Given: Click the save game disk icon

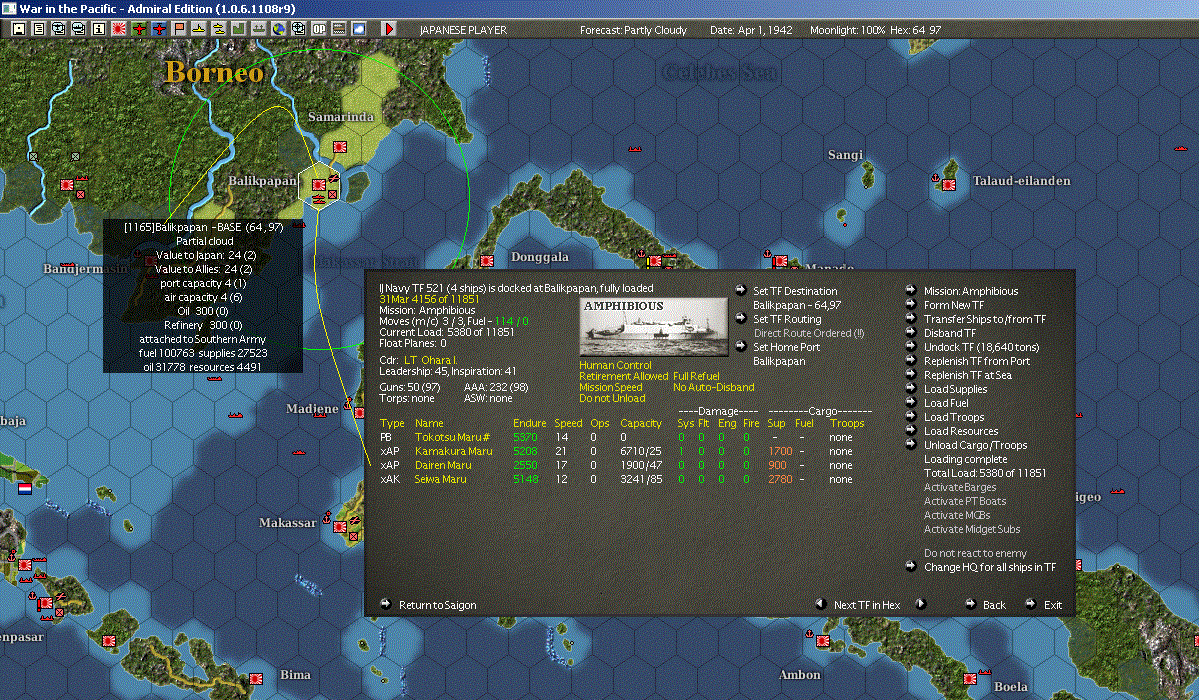Looking at the screenshot, I should pos(19,29).
